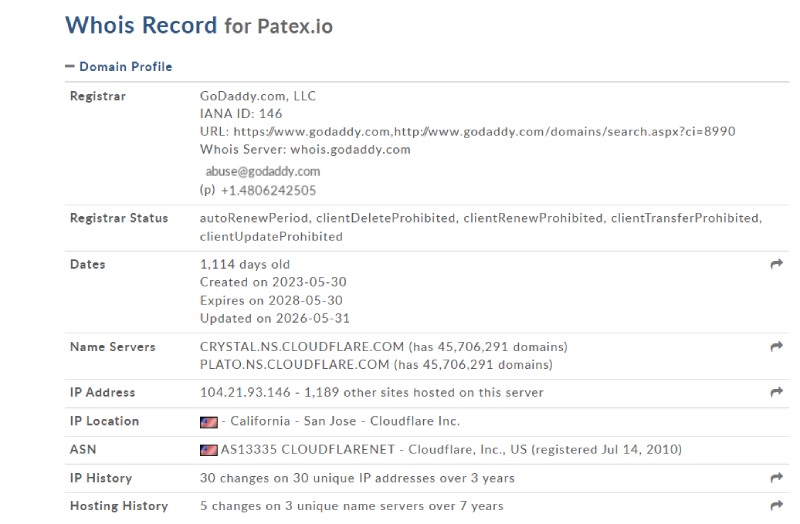This screenshot has height=524, width=800.
Task: Click the 30 changes IP history text
Action: point(357,478)
